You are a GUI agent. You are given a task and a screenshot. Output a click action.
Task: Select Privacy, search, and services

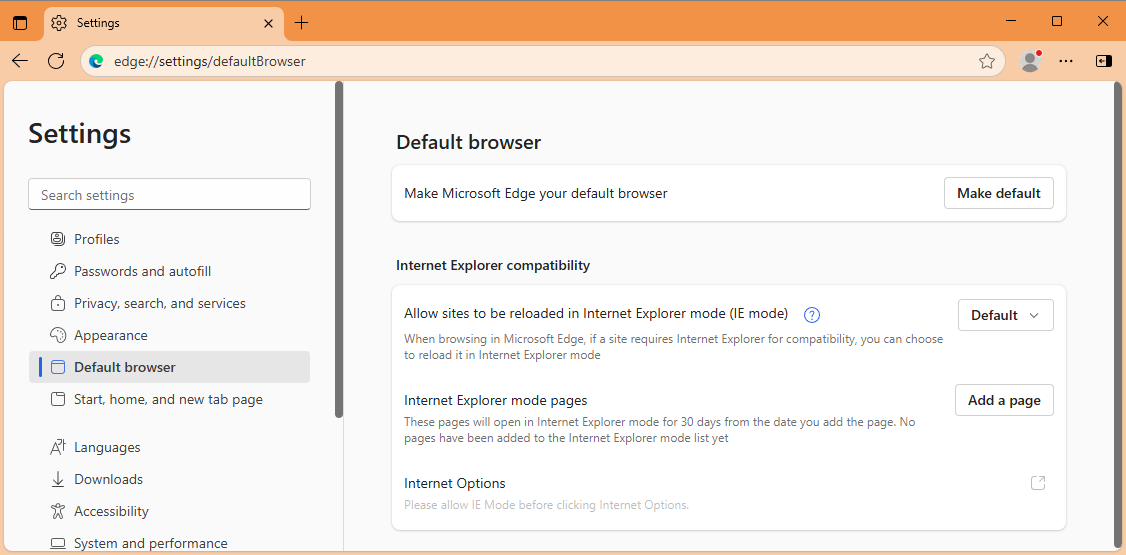coord(159,303)
